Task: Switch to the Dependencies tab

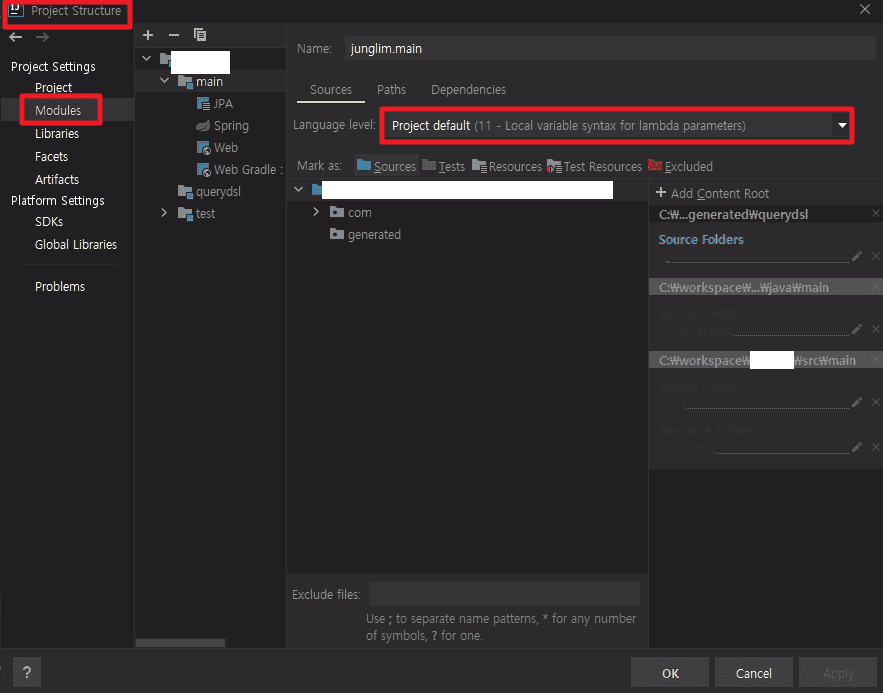Action: 468,90
